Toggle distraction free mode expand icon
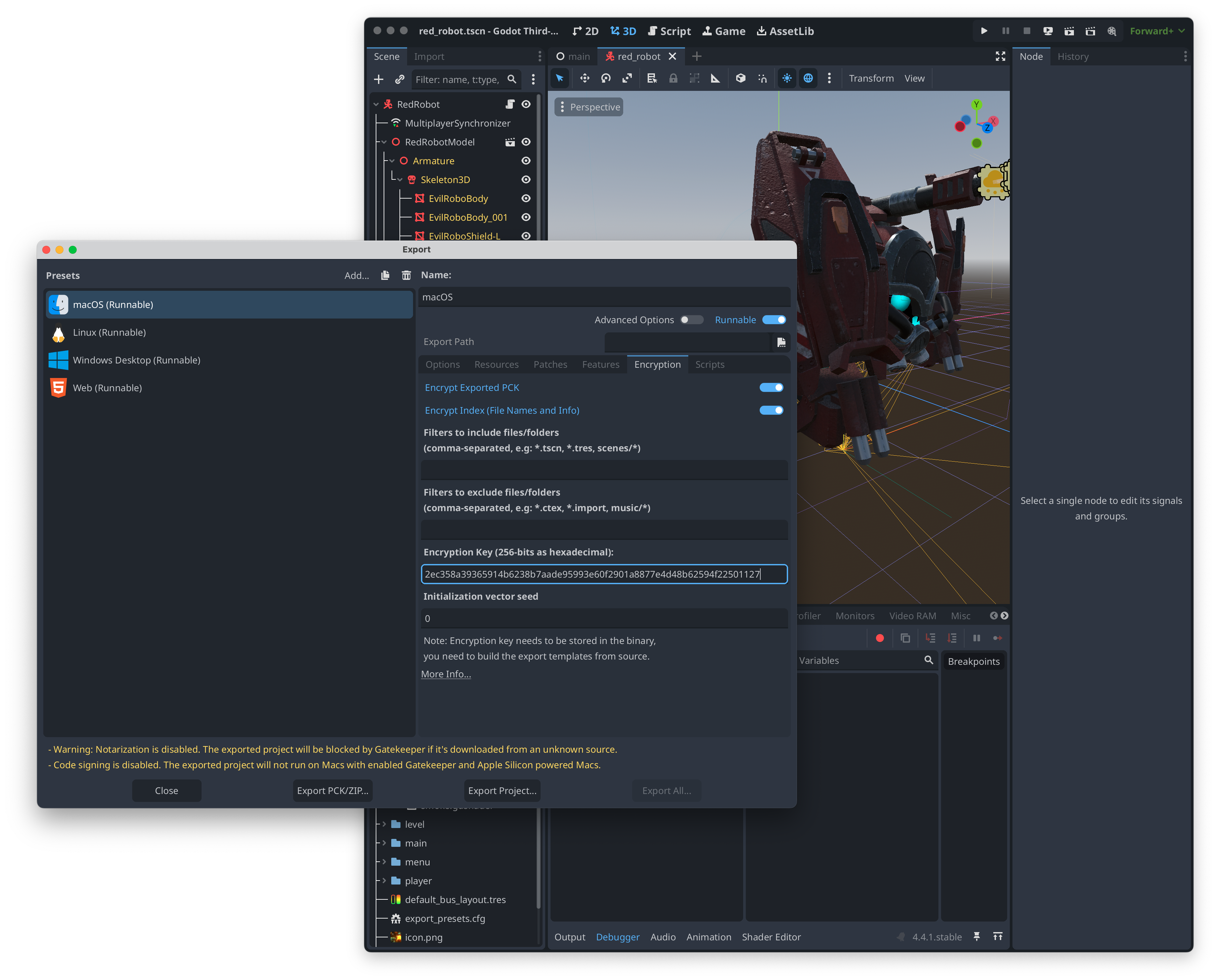This screenshot has width=1216, height=980. tap(1000, 57)
